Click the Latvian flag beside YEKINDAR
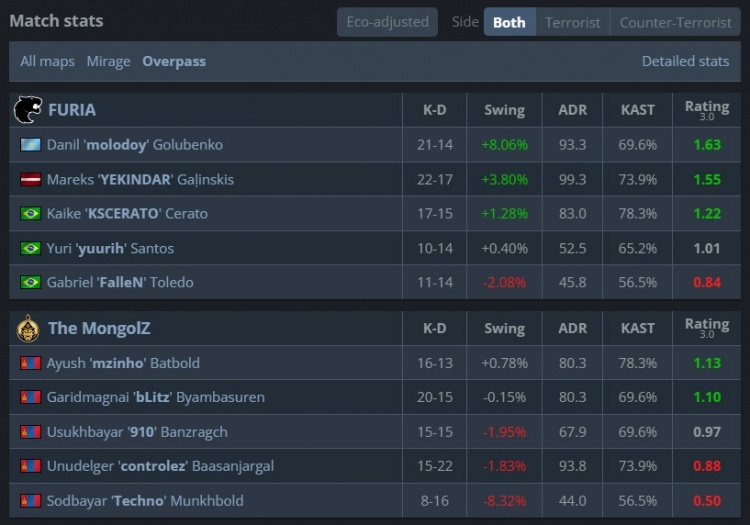Viewport: 750px width, 525px height. tap(30, 179)
